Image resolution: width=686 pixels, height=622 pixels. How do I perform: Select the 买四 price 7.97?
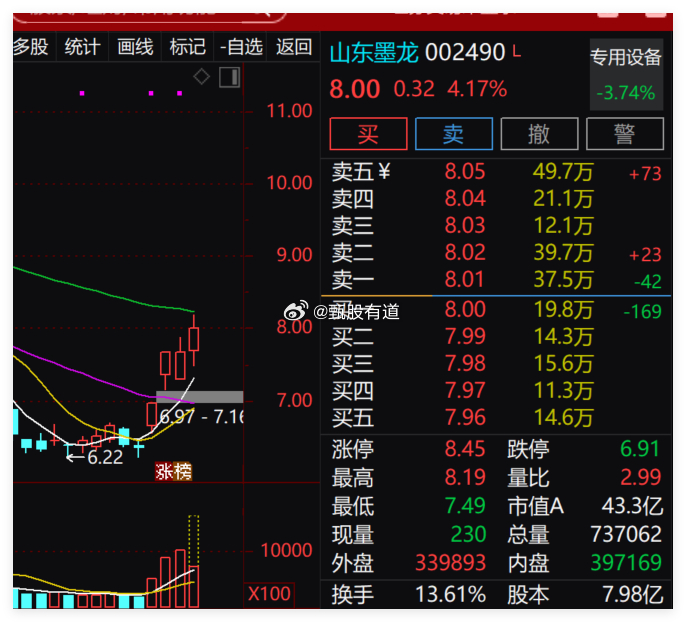pos(465,391)
